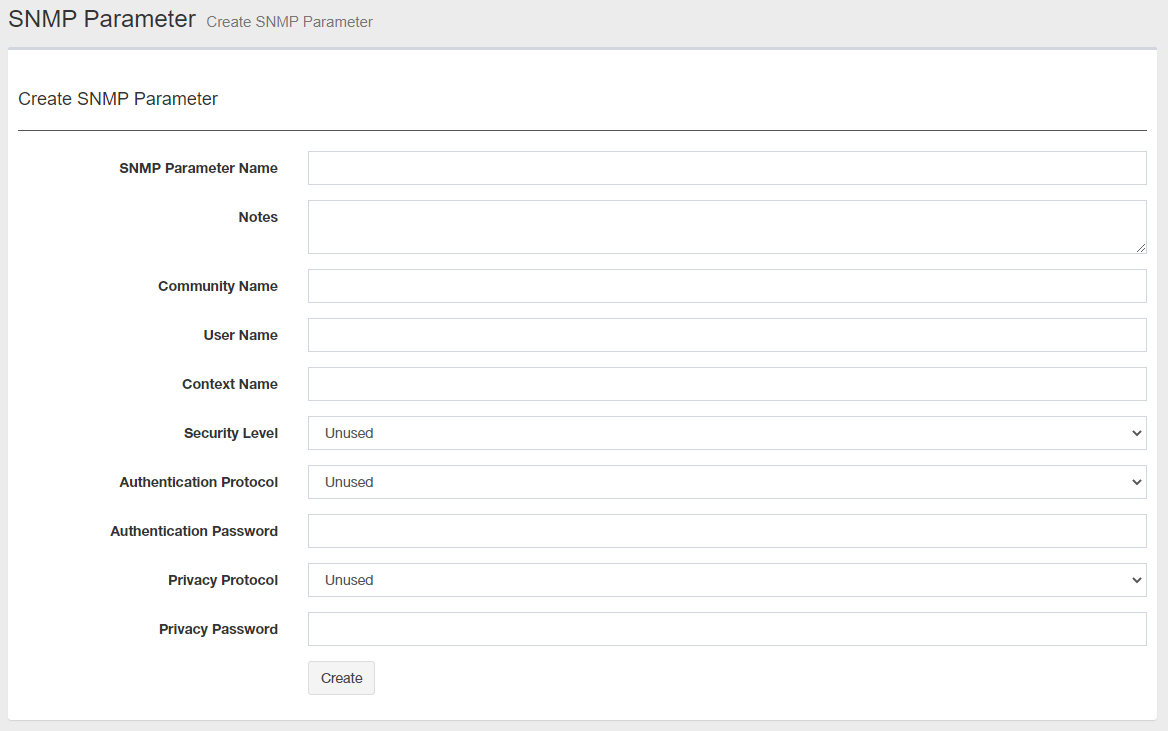Viewport: 1168px width, 731px height.
Task: Click the 'Community Name' label text
Action: coord(218,286)
